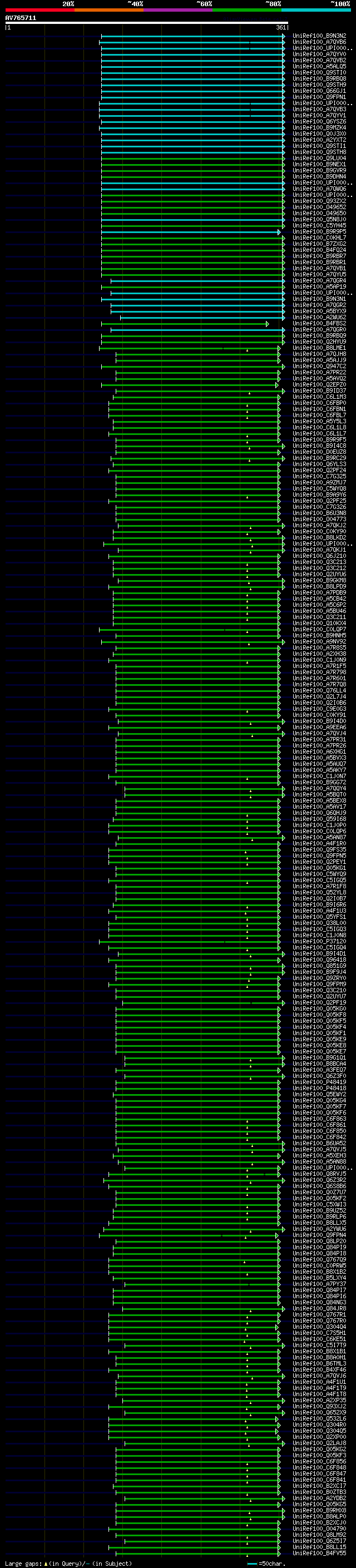This screenshot has height=1568, width=356.
Task: Select the UniRef100_A5BYX9 label
Action: (319, 311)
